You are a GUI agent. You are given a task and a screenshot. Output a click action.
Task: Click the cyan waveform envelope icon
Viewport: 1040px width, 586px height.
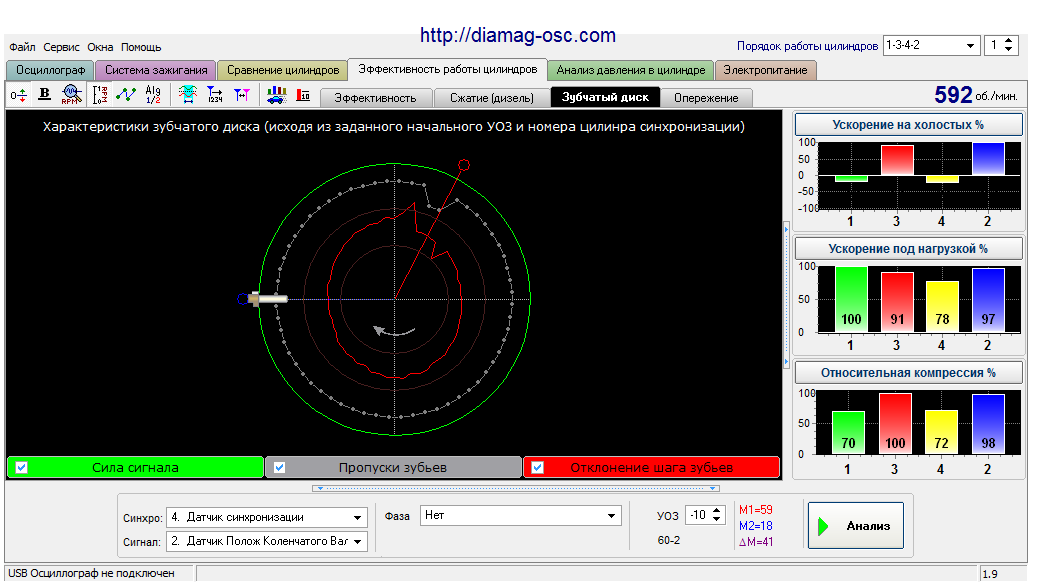pos(188,95)
